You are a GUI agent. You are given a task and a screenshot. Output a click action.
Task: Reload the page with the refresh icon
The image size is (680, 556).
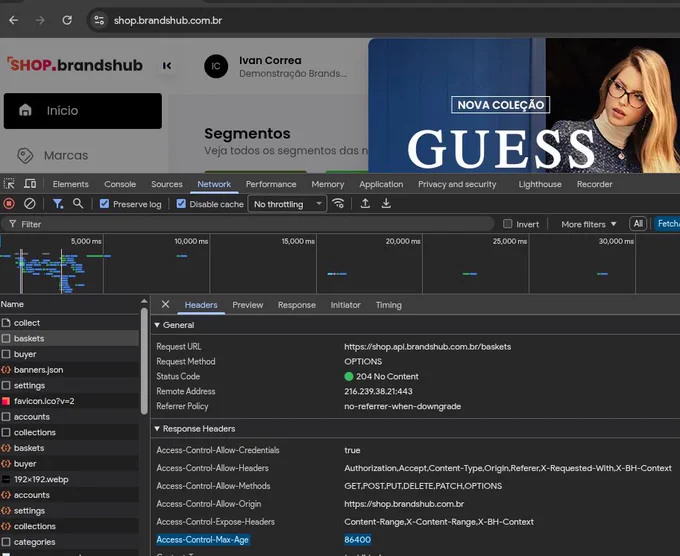[x=67, y=20]
